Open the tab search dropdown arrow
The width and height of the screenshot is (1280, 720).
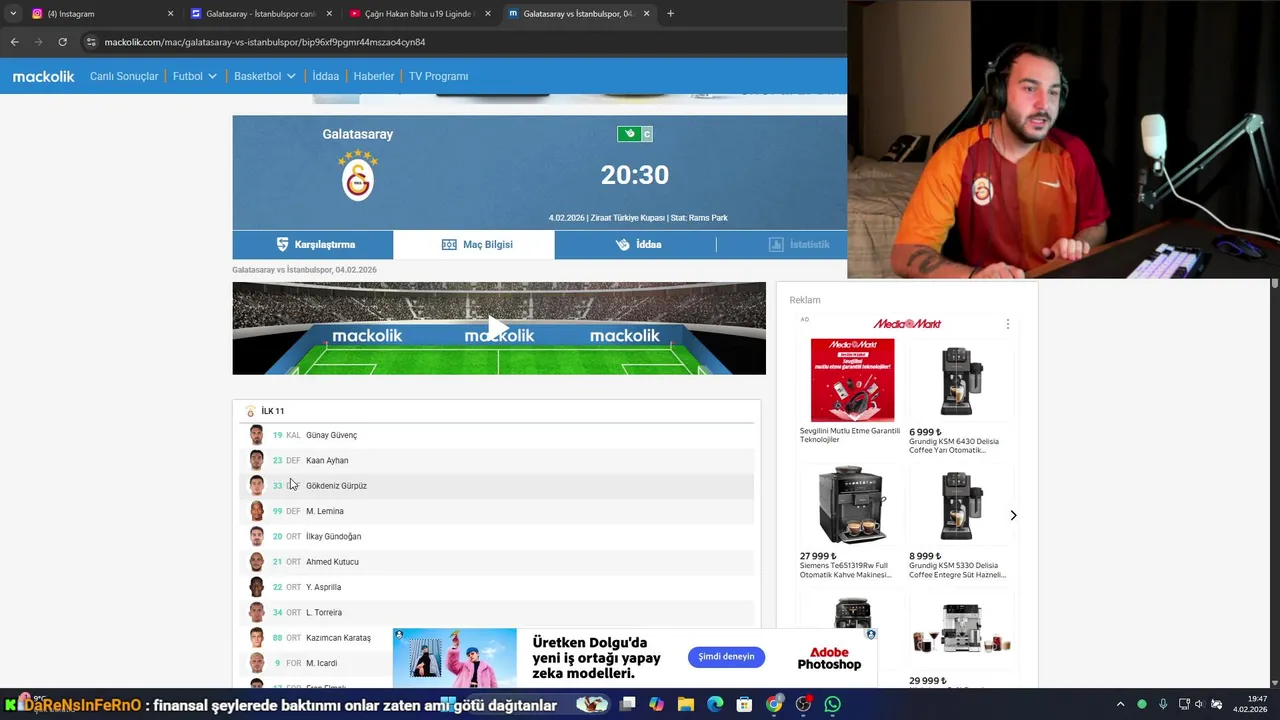pos(12,14)
